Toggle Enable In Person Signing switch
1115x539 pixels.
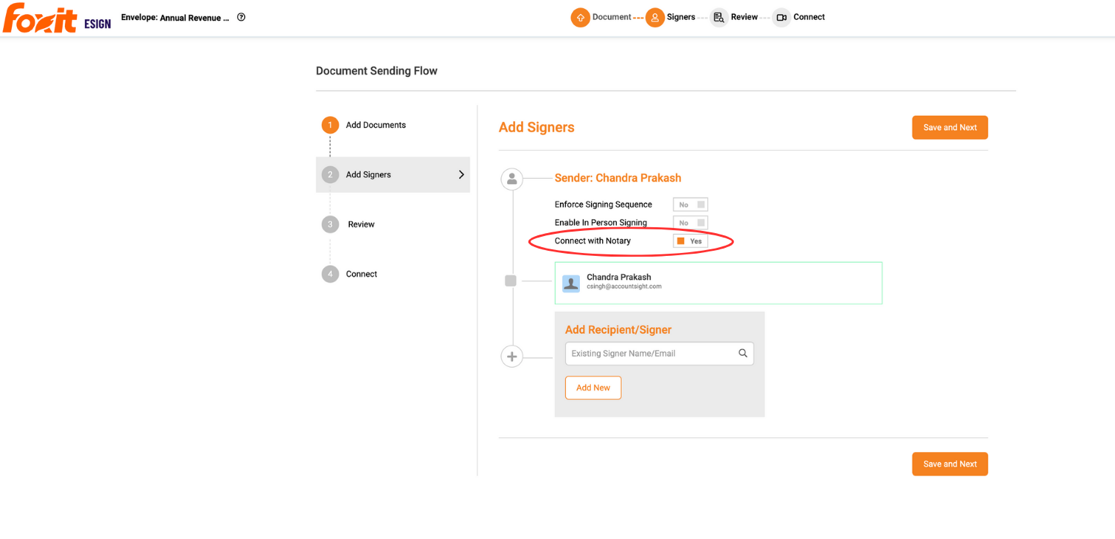(x=690, y=223)
